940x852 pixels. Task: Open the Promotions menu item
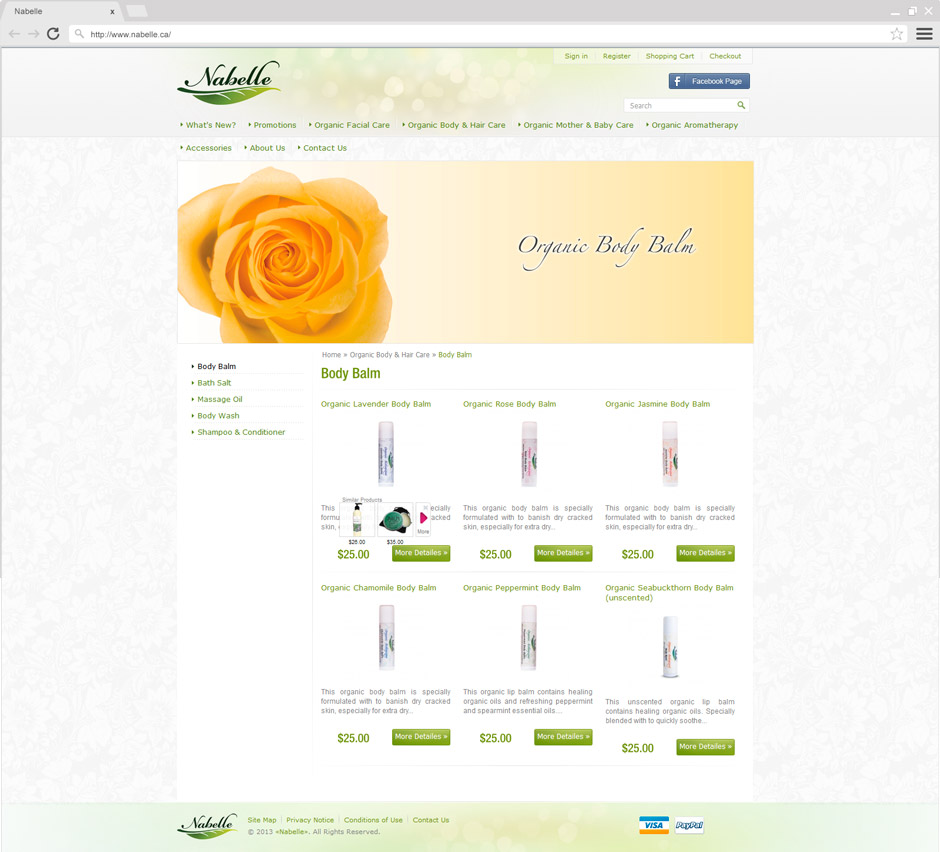(275, 125)
